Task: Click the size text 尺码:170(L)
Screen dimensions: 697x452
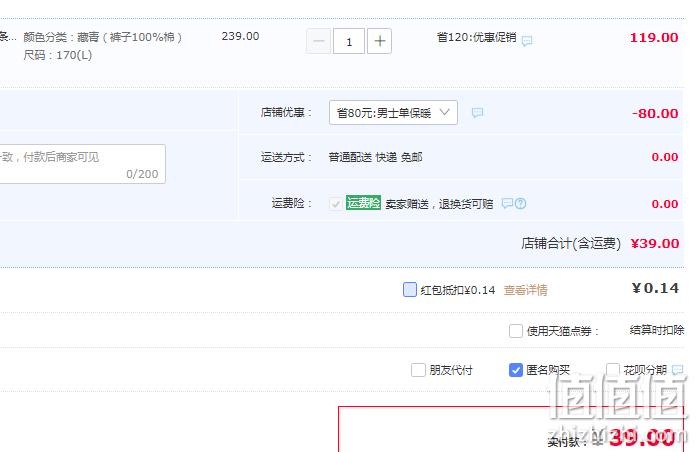Action: (58, 55)
